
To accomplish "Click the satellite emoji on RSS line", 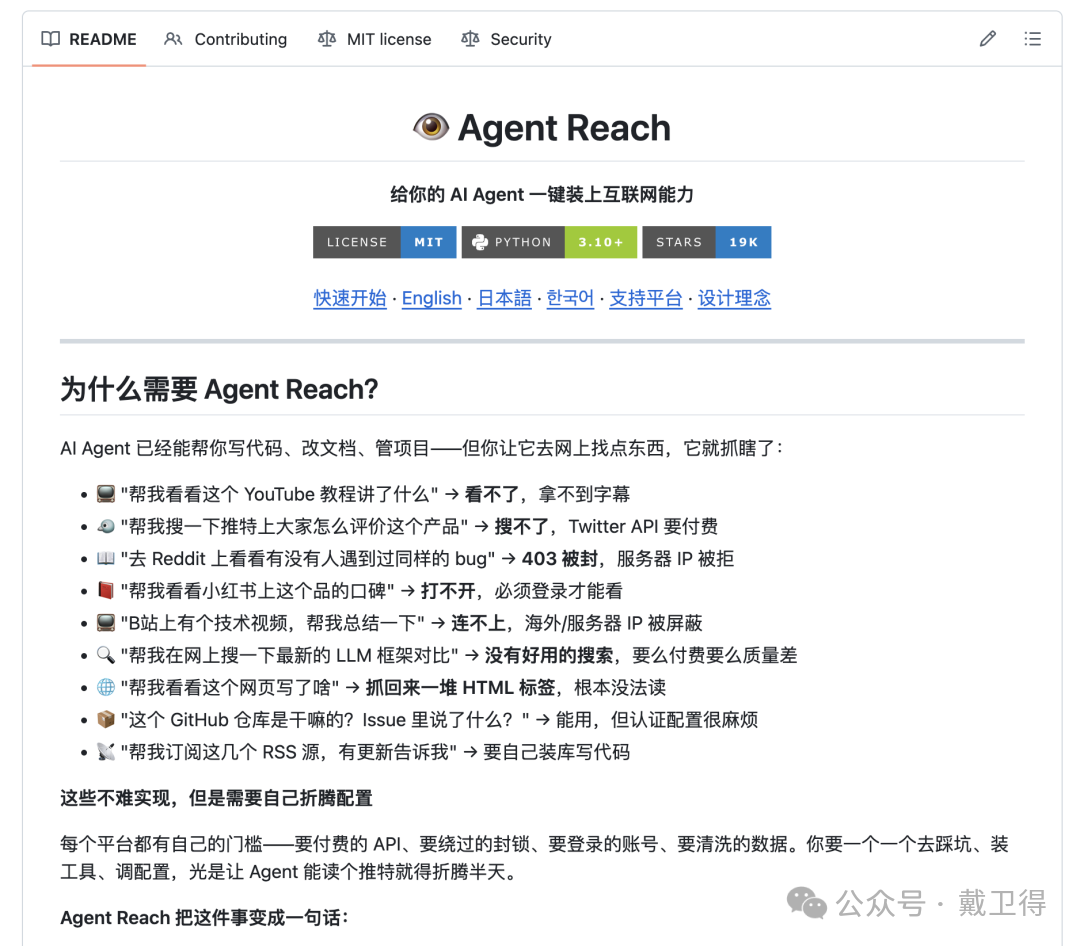I will 105,752.
